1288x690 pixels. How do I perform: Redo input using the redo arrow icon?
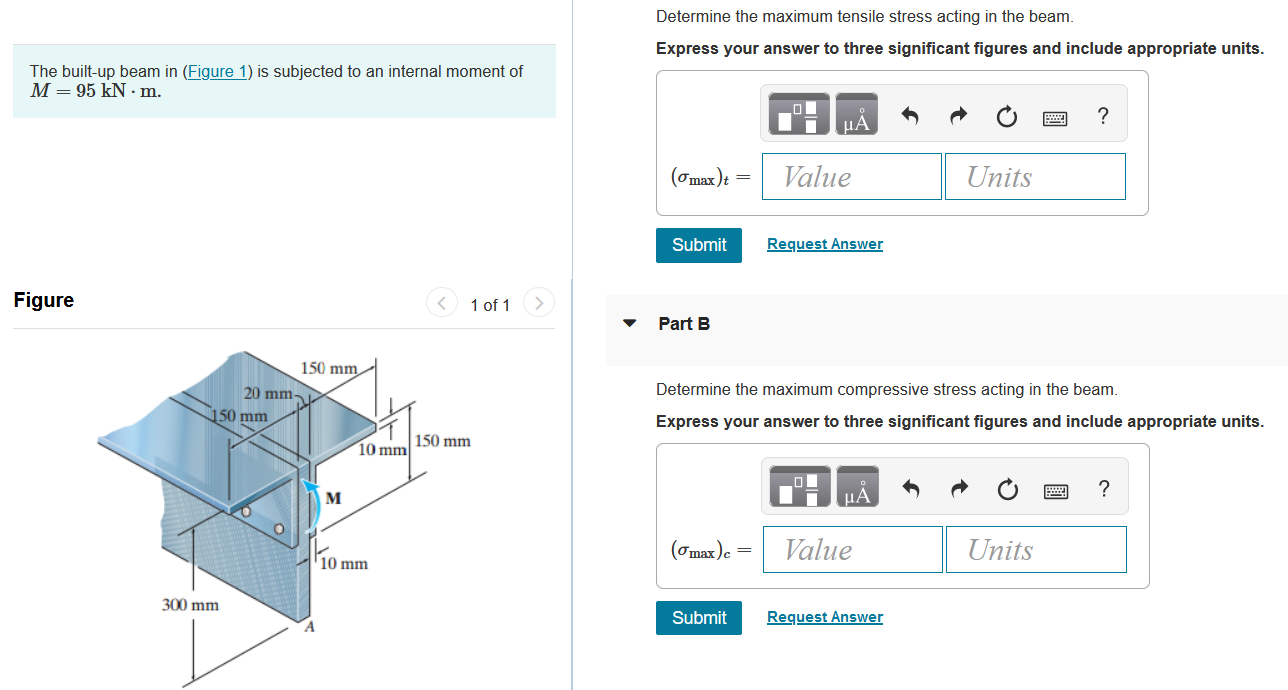click(957, 114)
